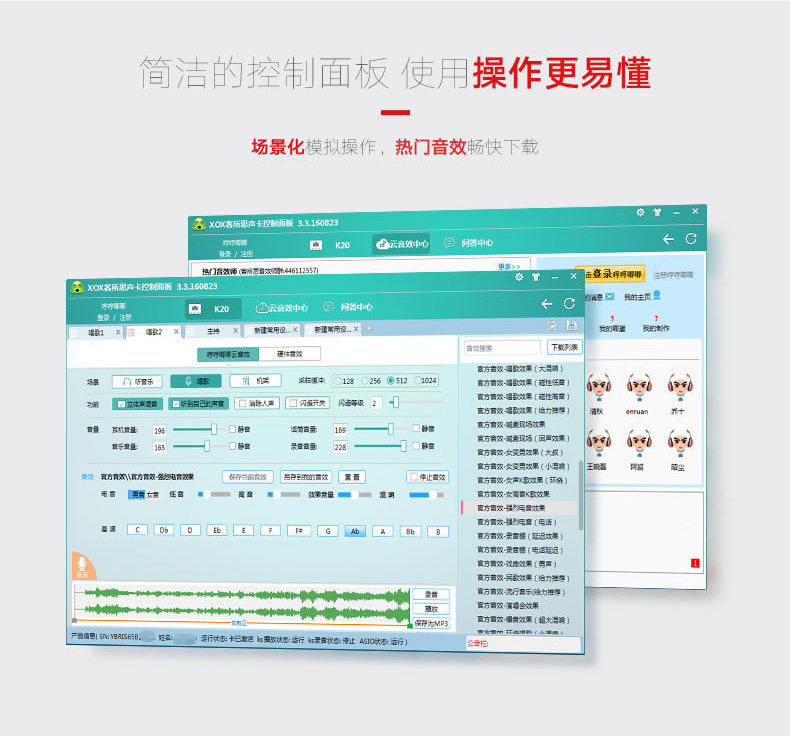
Task: Open 云音效中心 in back window
Action: pyautogui.click(x=402, y=244)
